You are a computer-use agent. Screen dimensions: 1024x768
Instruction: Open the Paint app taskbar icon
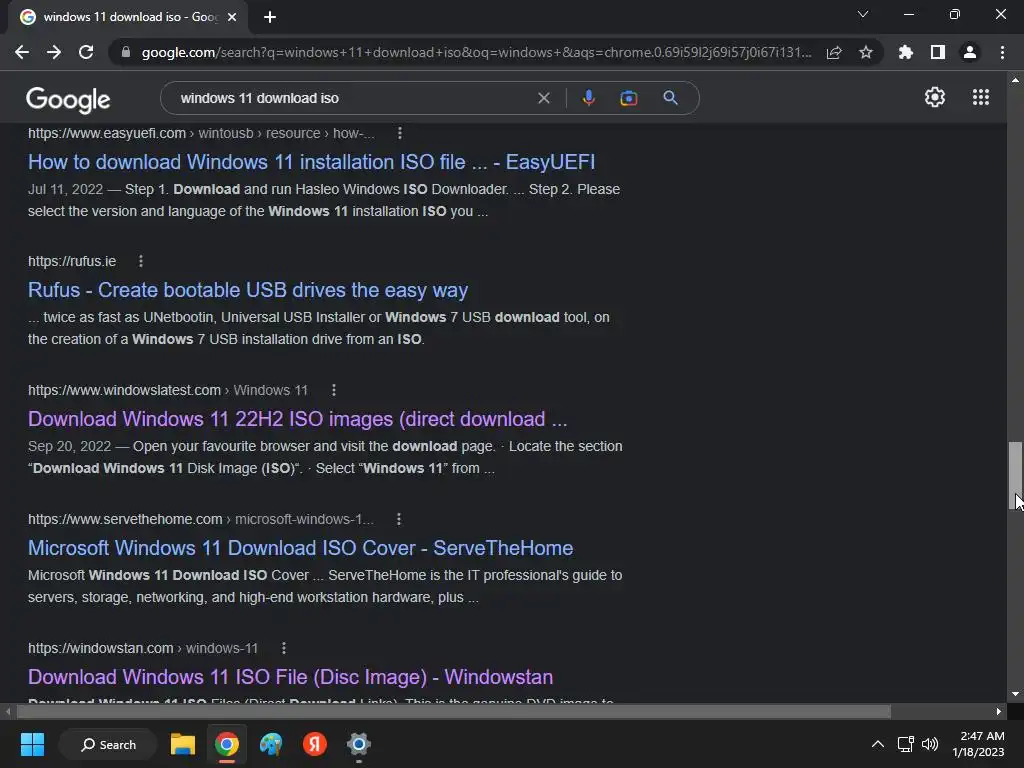(270, 744)
